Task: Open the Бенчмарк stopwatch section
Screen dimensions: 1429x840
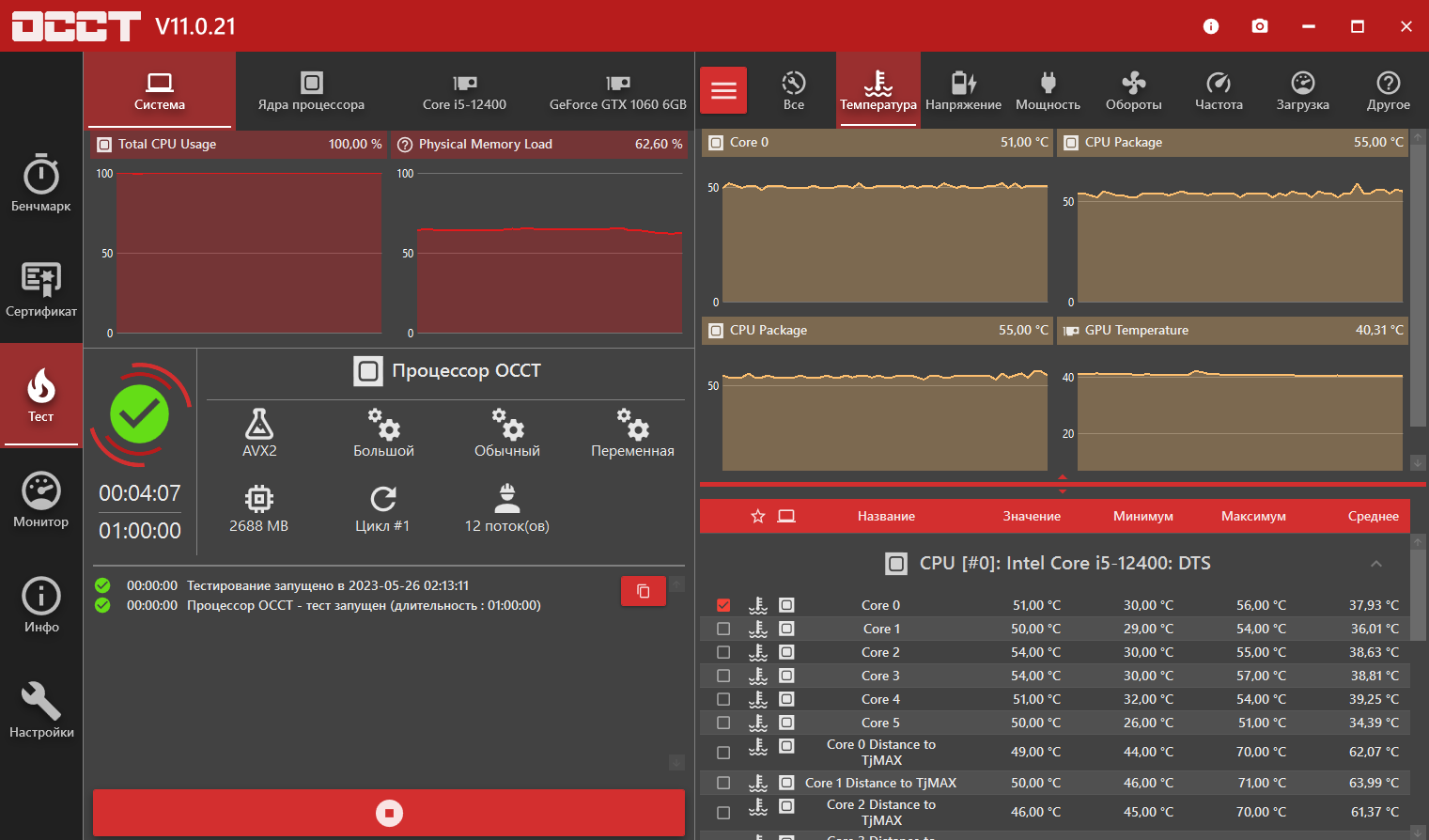Action: (40, 183)
